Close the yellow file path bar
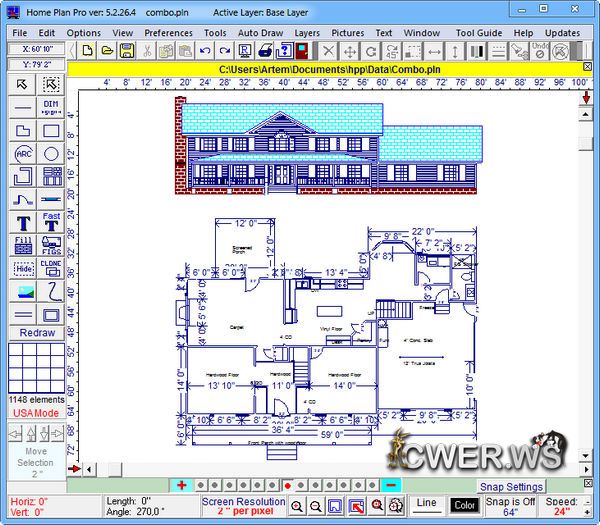This screenshot has width=600, height=525. [587, 67]
